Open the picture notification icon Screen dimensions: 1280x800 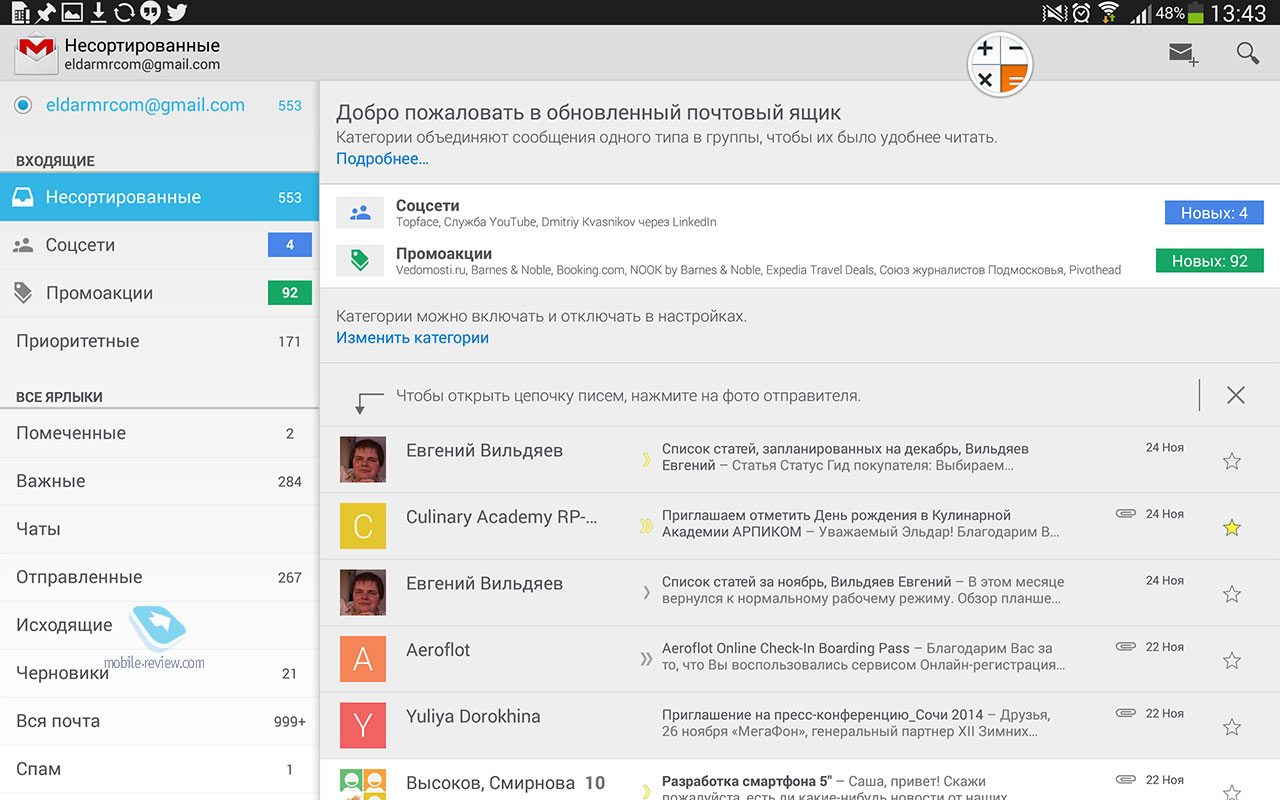pyautogui.click(x=72, y=12)
